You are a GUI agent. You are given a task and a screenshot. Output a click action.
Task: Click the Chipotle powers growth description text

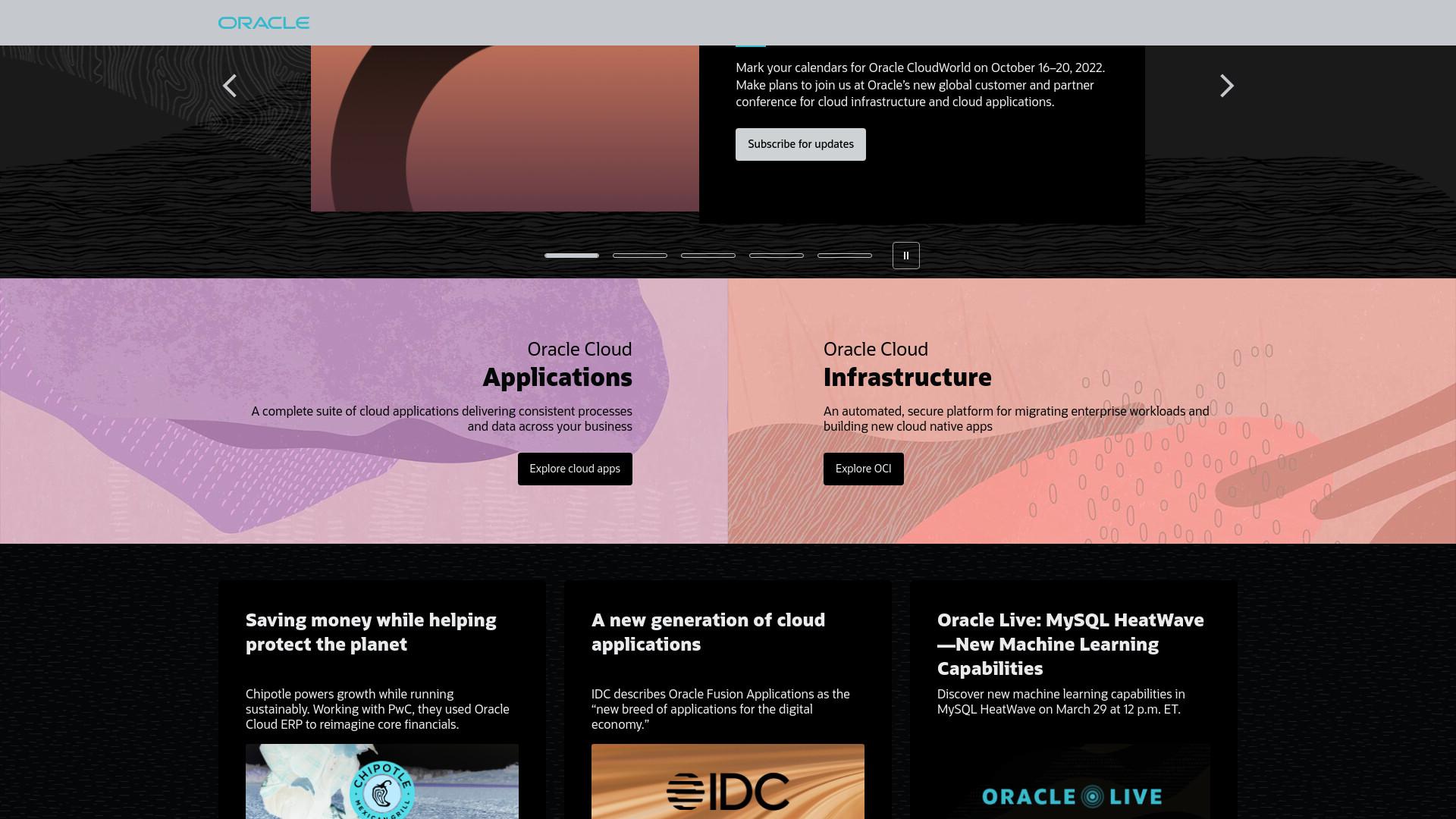click(378, 709)
